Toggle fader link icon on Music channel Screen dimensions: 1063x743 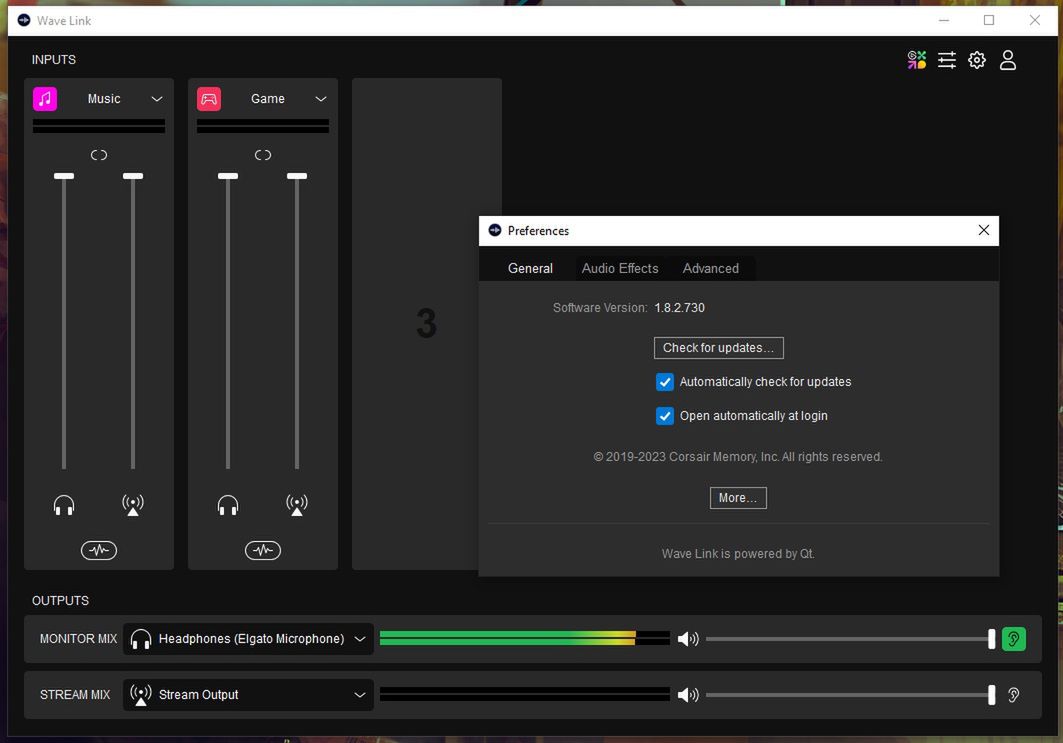tap(99, 155)
